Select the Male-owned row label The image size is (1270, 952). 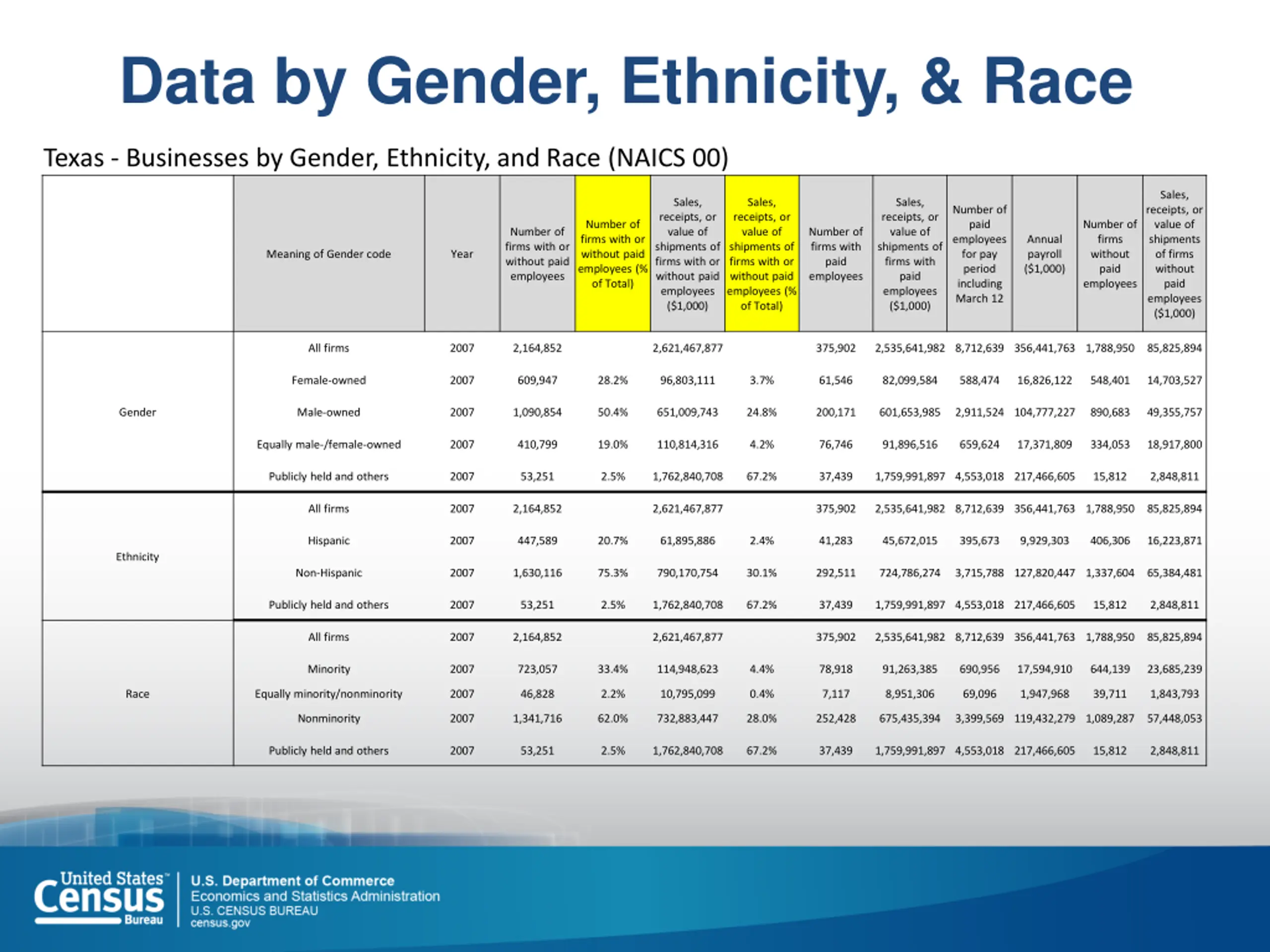tap(328, 412)
